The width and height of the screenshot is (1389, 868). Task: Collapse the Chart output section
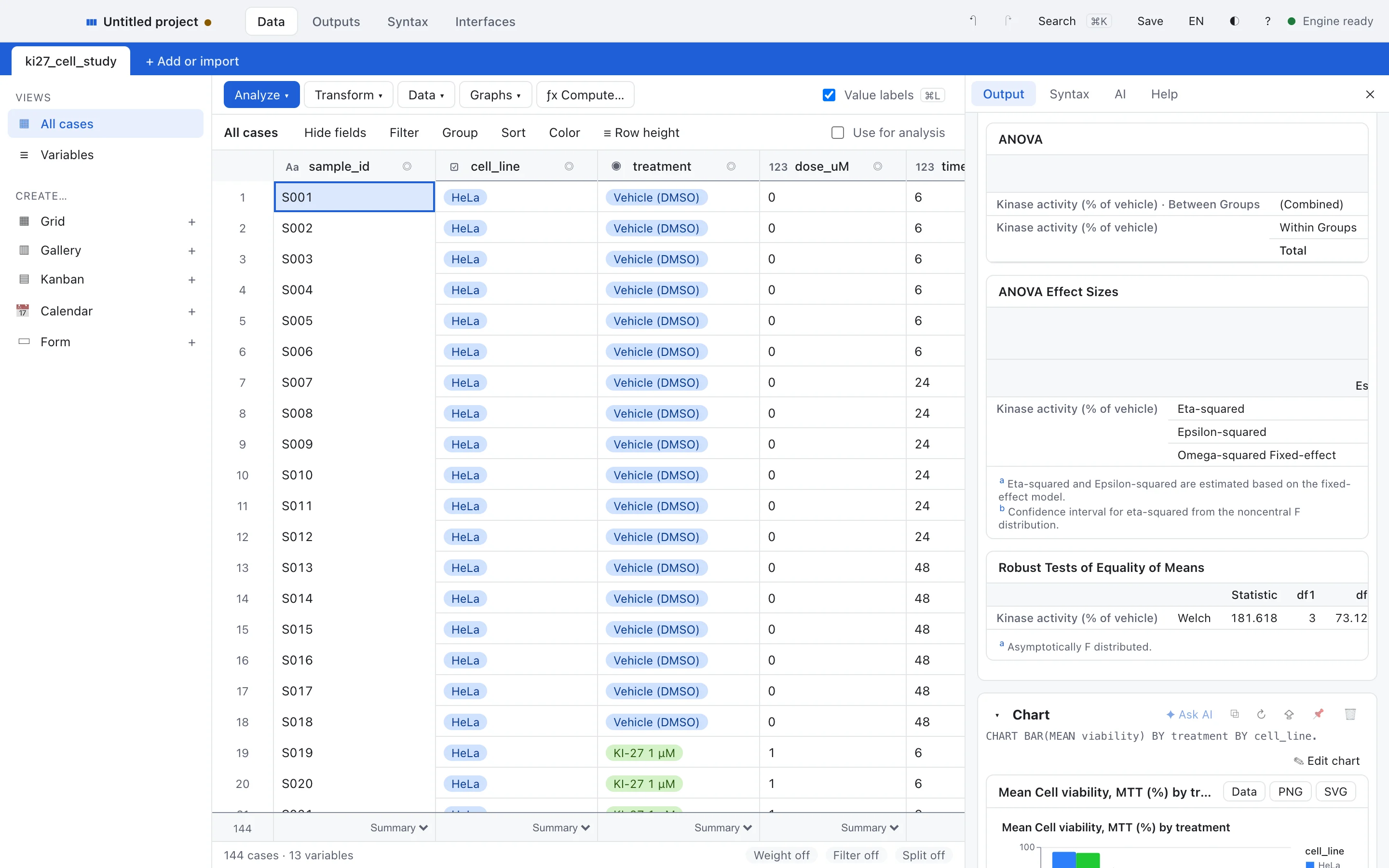[x=997, y=715]
